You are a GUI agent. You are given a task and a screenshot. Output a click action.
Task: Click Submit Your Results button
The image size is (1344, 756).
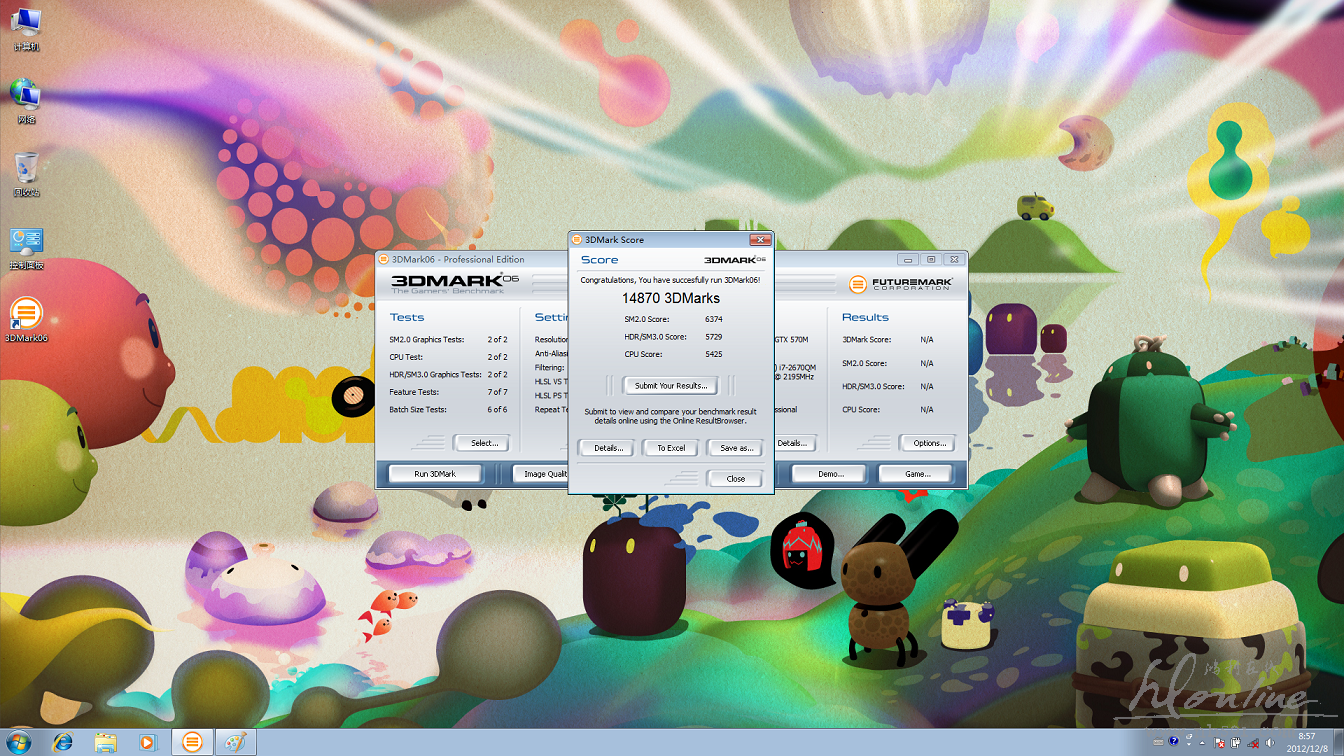pos(671,386)
